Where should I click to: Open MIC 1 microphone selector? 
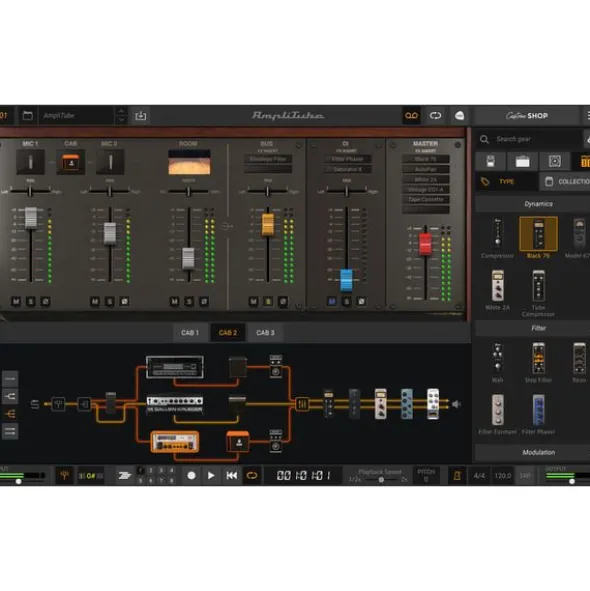coord(31,162)
